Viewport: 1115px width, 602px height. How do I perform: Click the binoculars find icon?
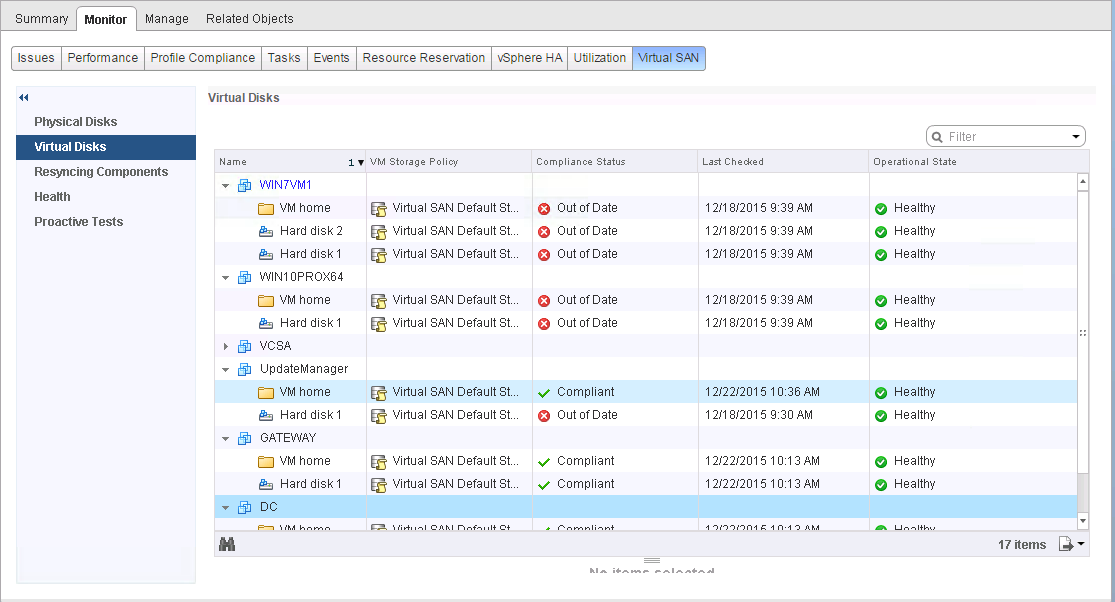(x=227, y=544)
